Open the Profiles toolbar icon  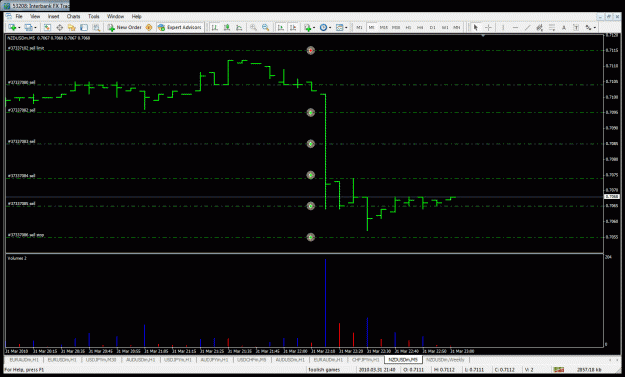coord(28,27)
